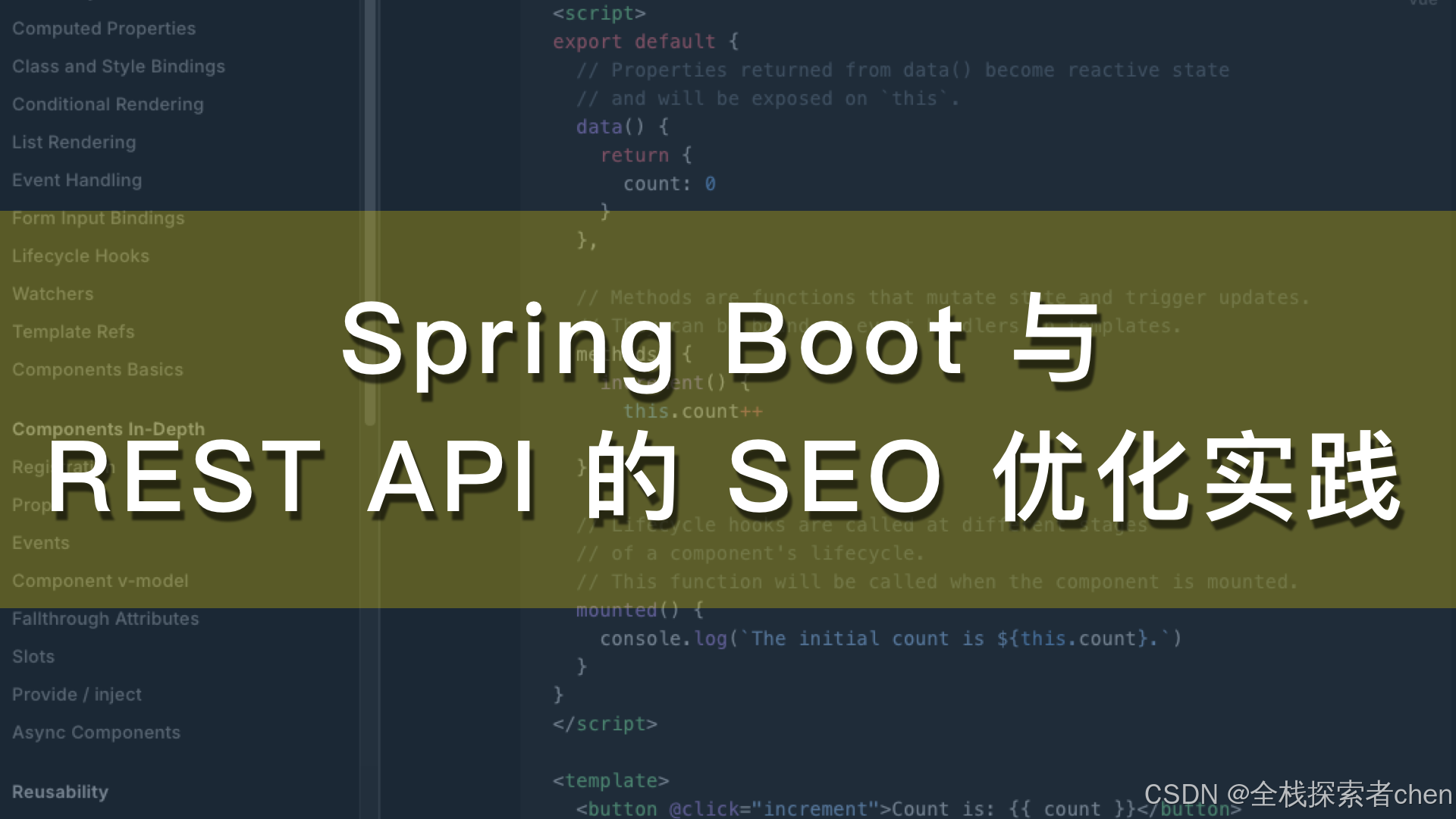Select Watchers in the sidebar

53,293
